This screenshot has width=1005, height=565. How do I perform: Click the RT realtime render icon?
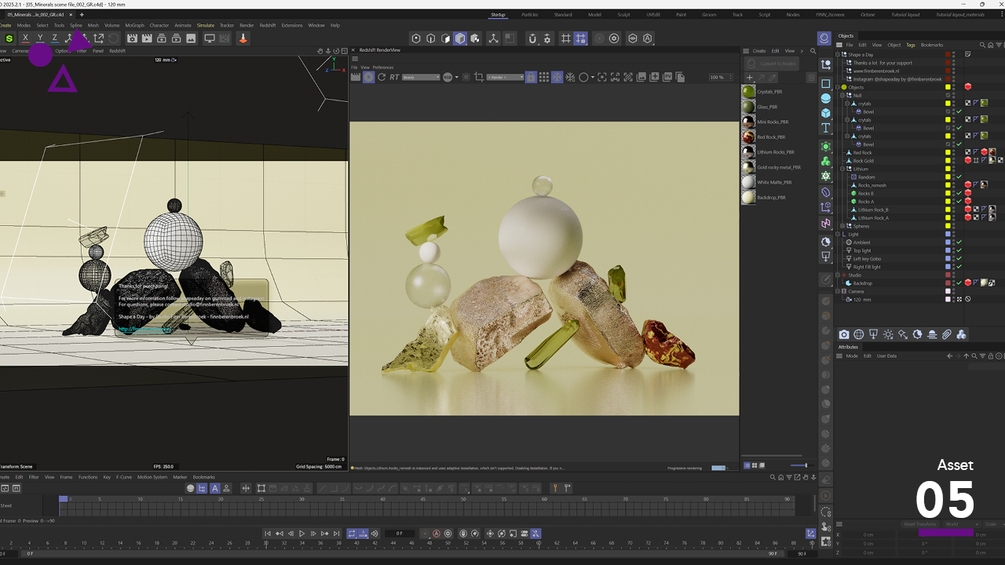[394, 77]
